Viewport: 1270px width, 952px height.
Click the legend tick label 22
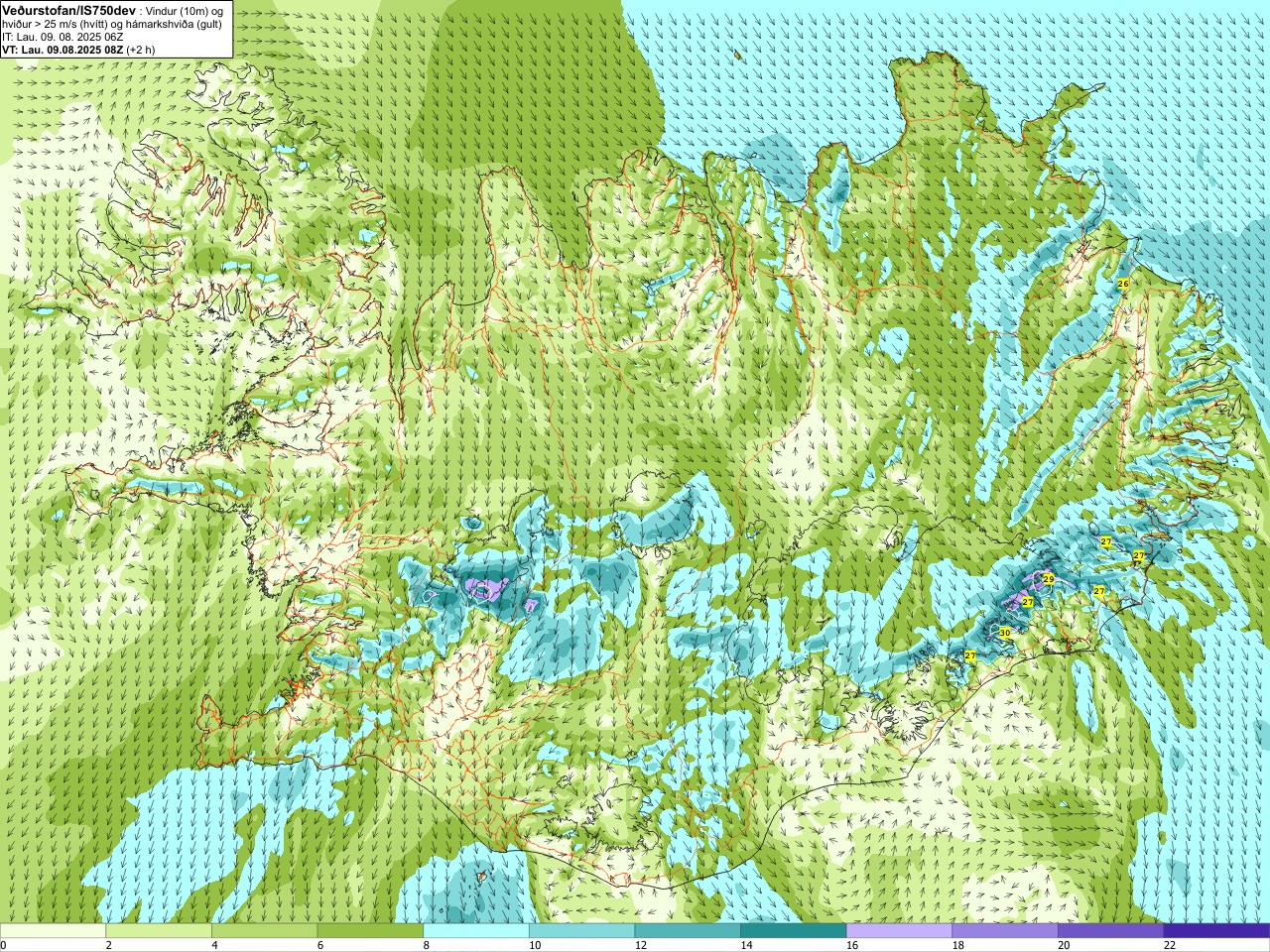1170,945
